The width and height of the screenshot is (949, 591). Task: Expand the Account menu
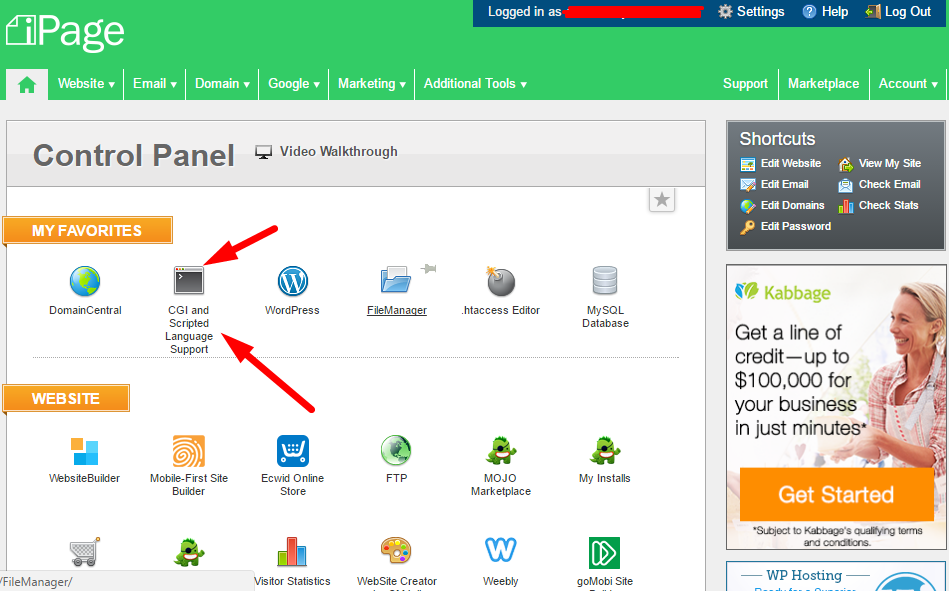tap(908, 84)
